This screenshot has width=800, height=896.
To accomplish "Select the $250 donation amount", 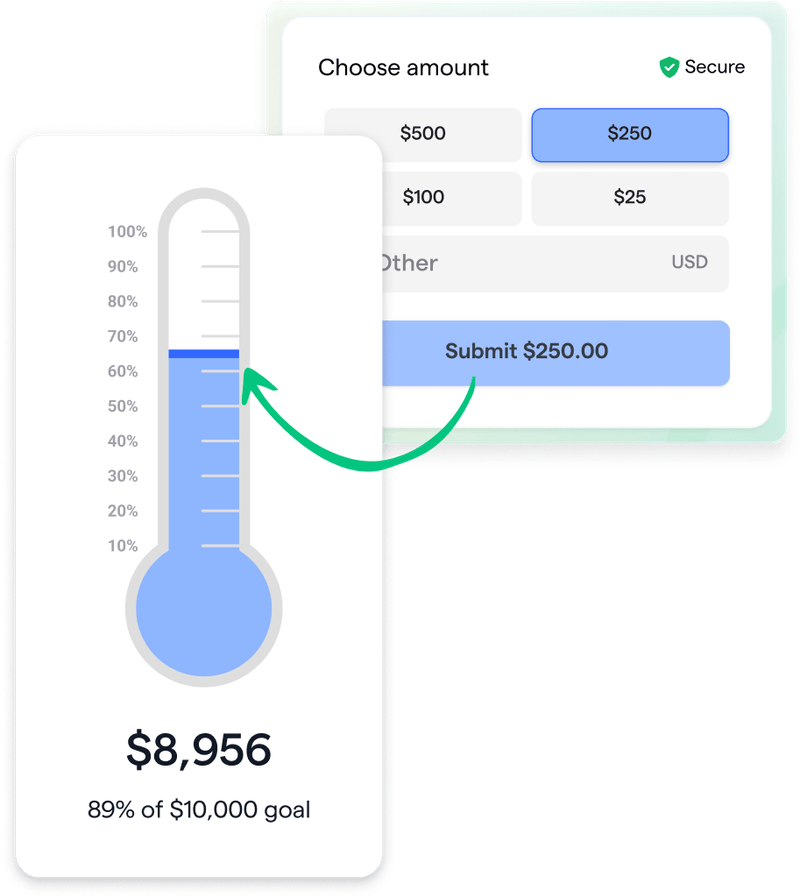I will (630, 135).
